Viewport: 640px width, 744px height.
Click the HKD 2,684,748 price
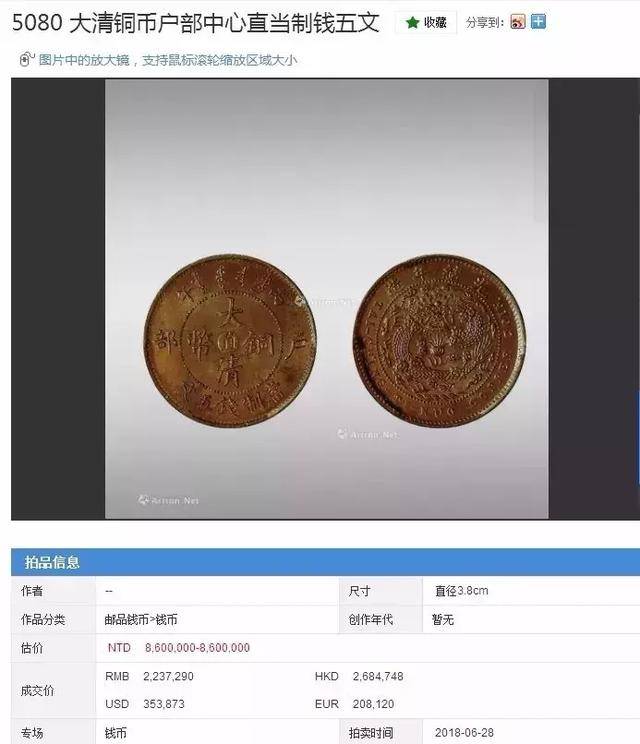point(359,676)
